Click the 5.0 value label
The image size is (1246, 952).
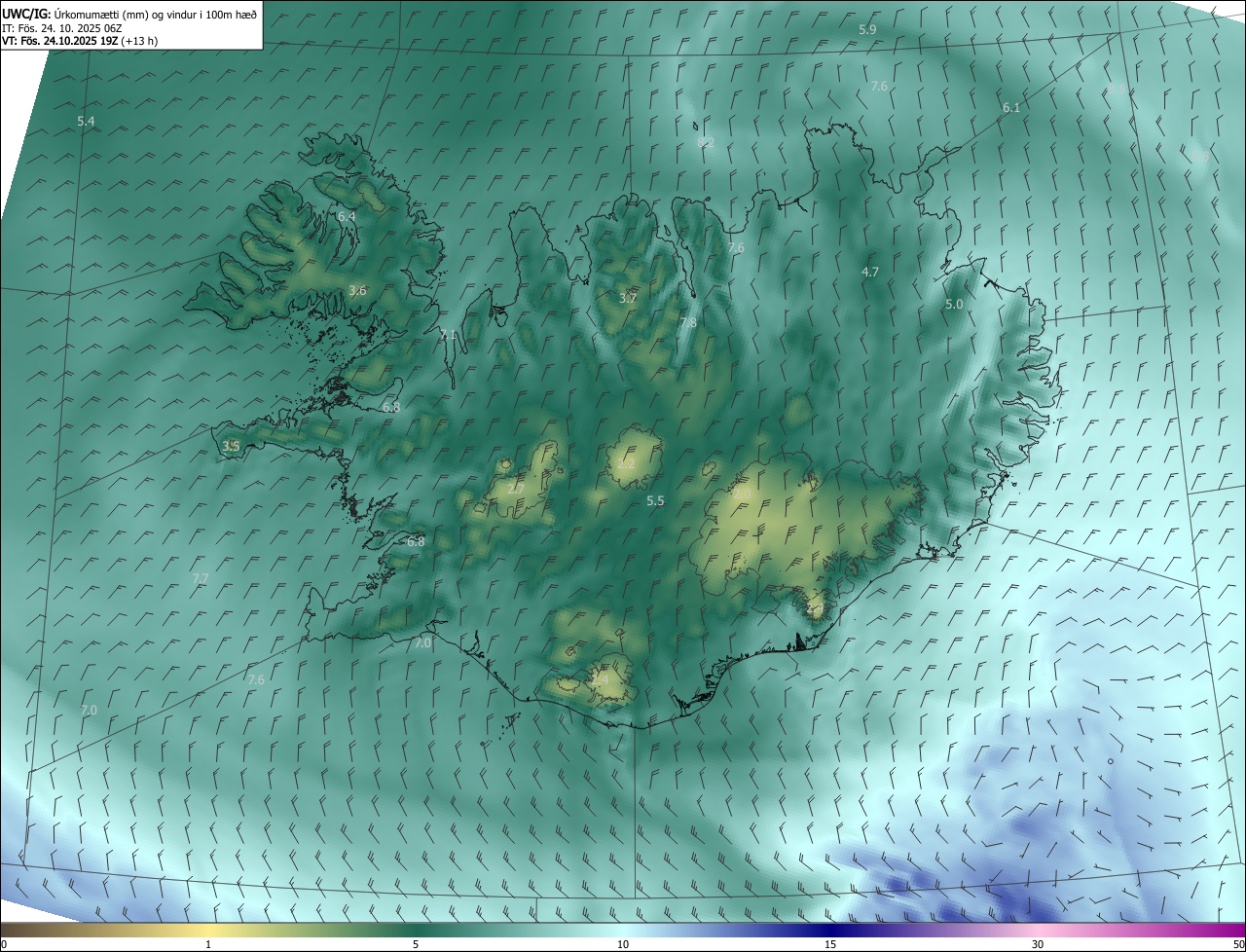[x=954, y=305]
